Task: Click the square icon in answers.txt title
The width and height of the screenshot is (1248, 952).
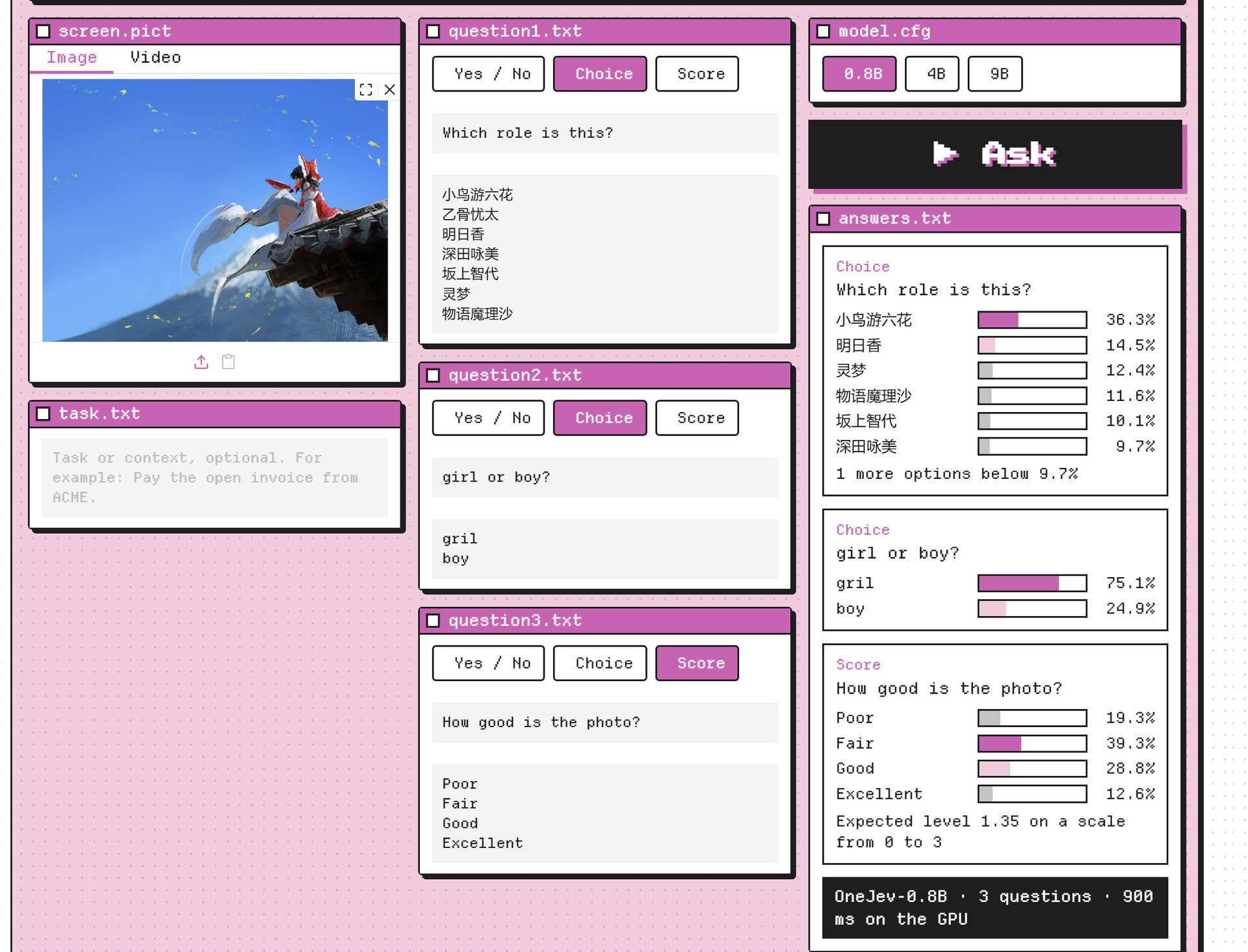Action: pyautogui.click(x=824, y=218)
